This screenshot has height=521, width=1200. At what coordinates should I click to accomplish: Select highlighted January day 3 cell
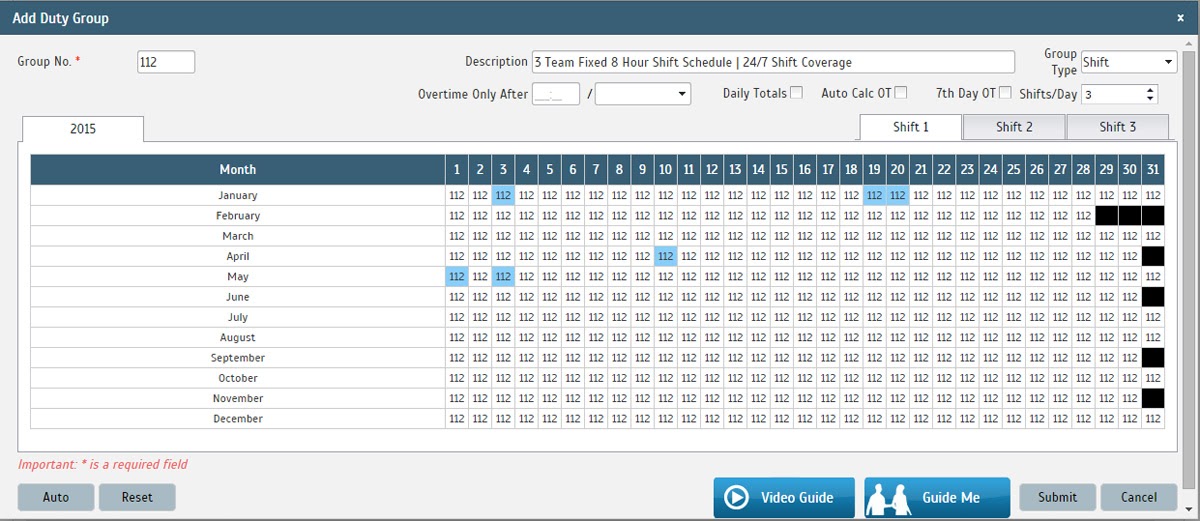(x=503, y=196)
